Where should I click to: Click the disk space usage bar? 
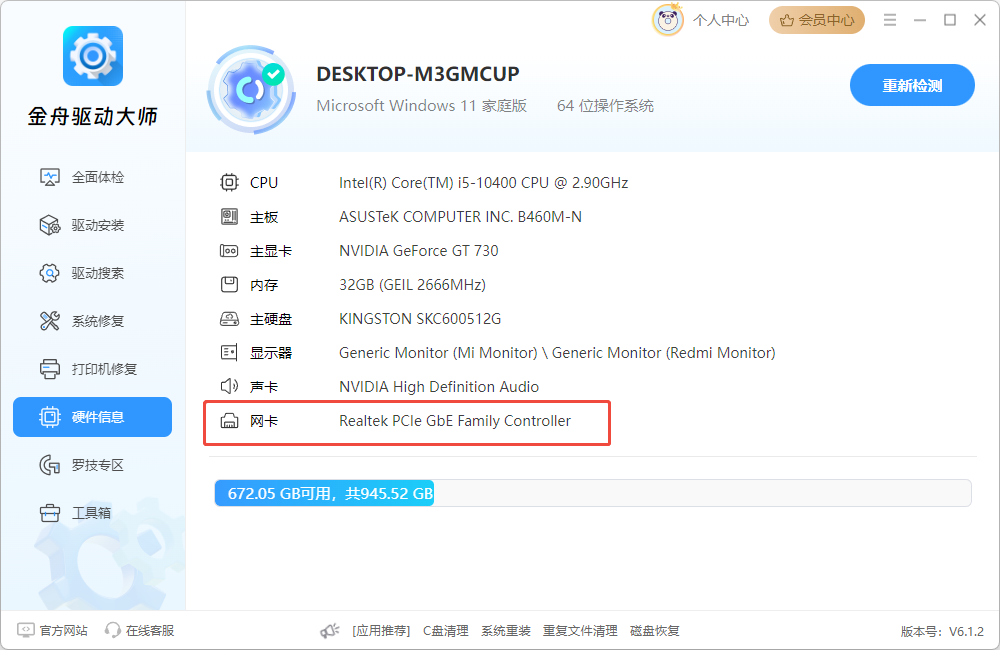(x=592, y=493)
